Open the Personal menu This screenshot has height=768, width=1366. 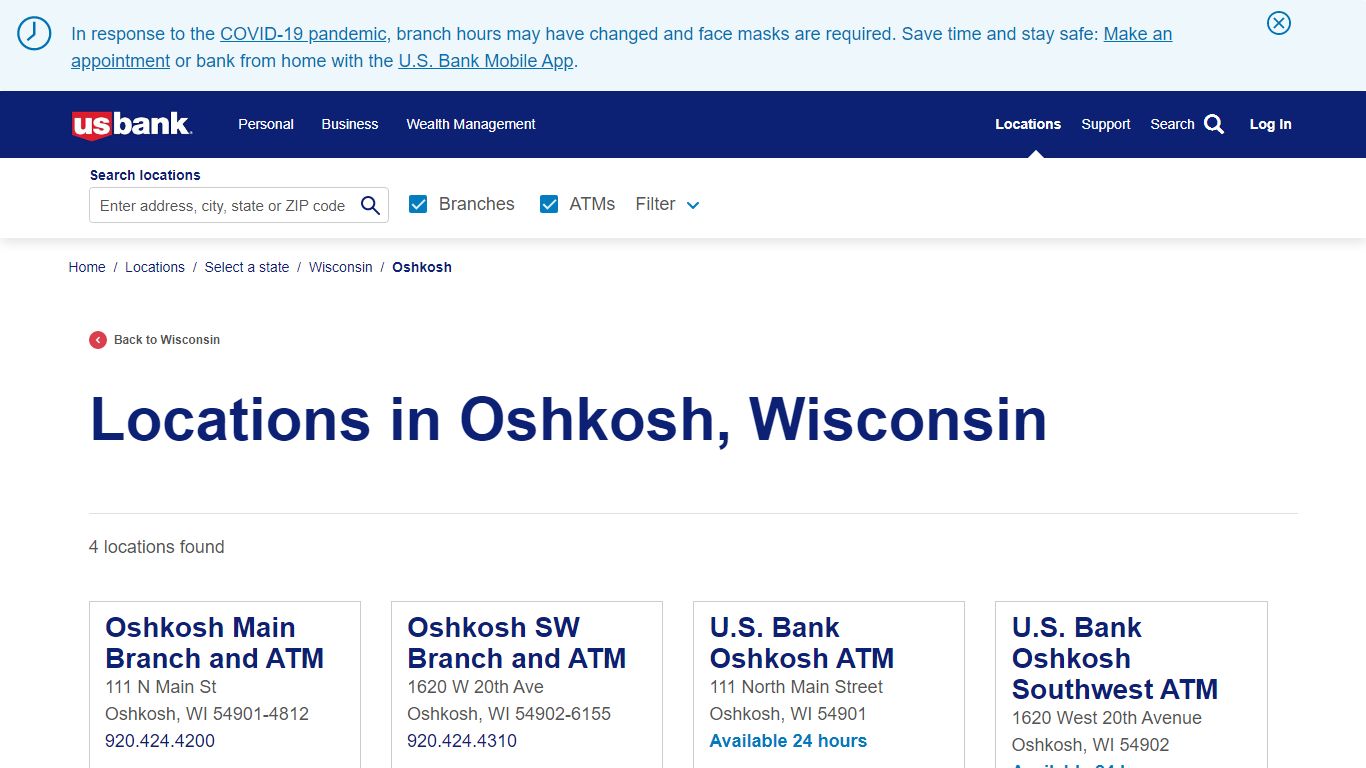click(x=266, y=124)
